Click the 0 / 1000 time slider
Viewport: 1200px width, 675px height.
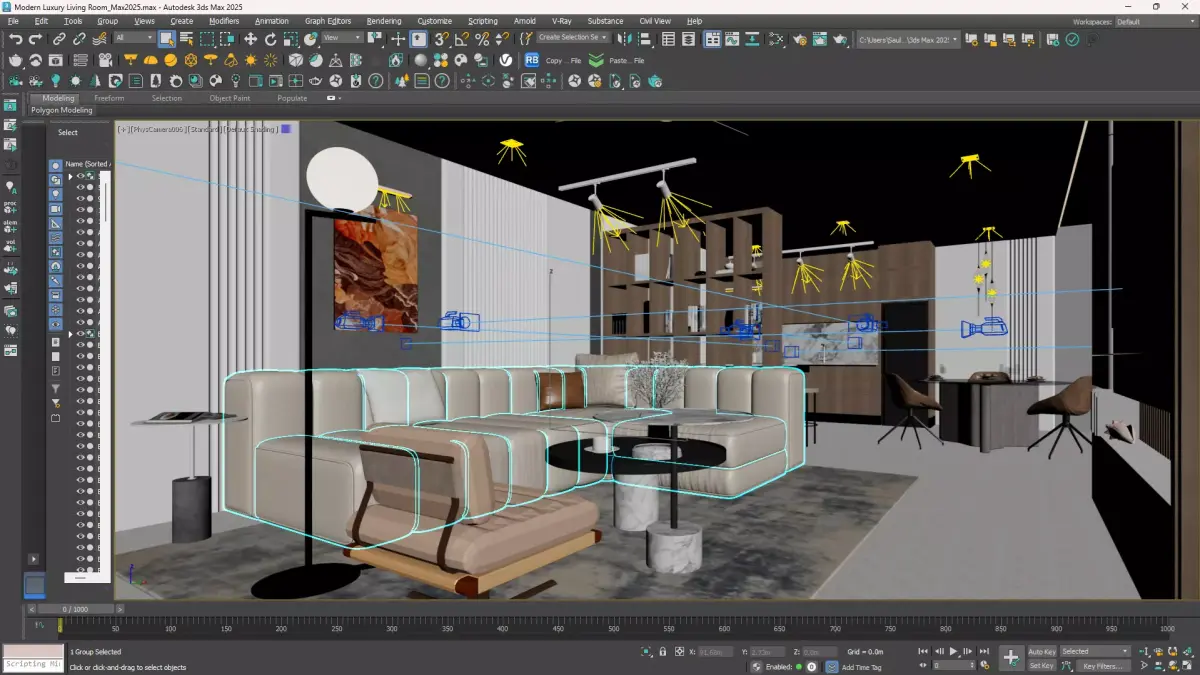(75, 609)
